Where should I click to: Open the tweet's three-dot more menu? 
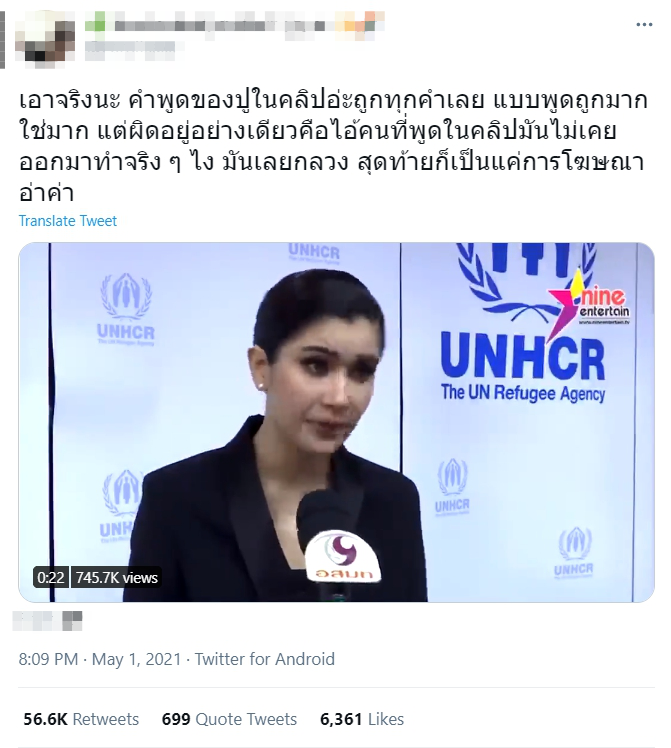tap(644, 25)
